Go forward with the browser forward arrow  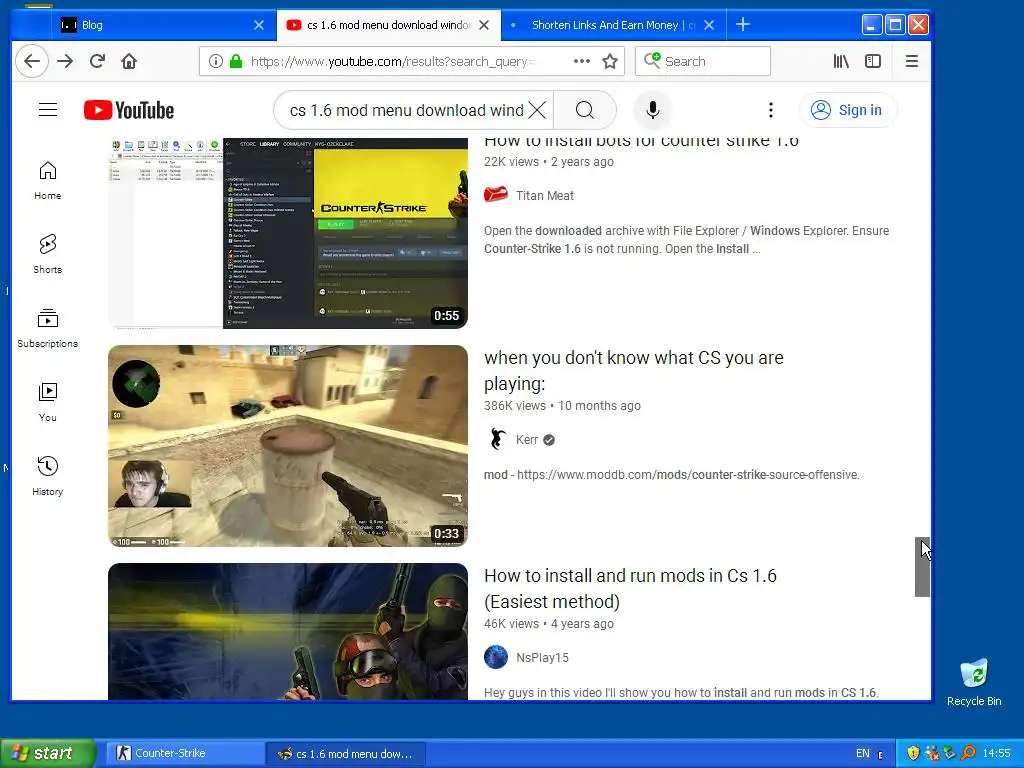[x=65, y=61]
